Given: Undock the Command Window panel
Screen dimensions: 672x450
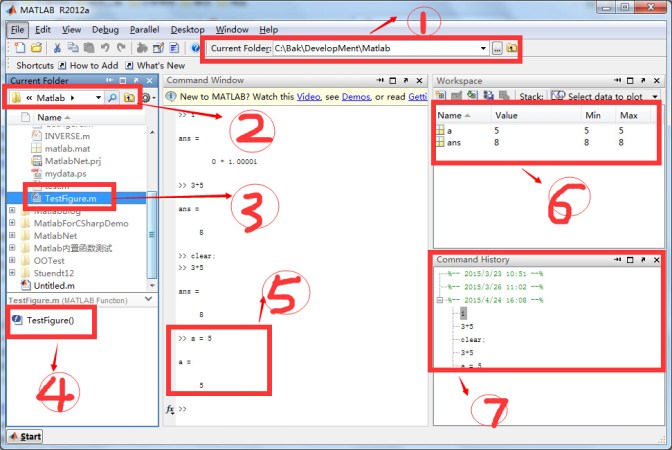Looking at the screenshot, I should coord(406,81).
